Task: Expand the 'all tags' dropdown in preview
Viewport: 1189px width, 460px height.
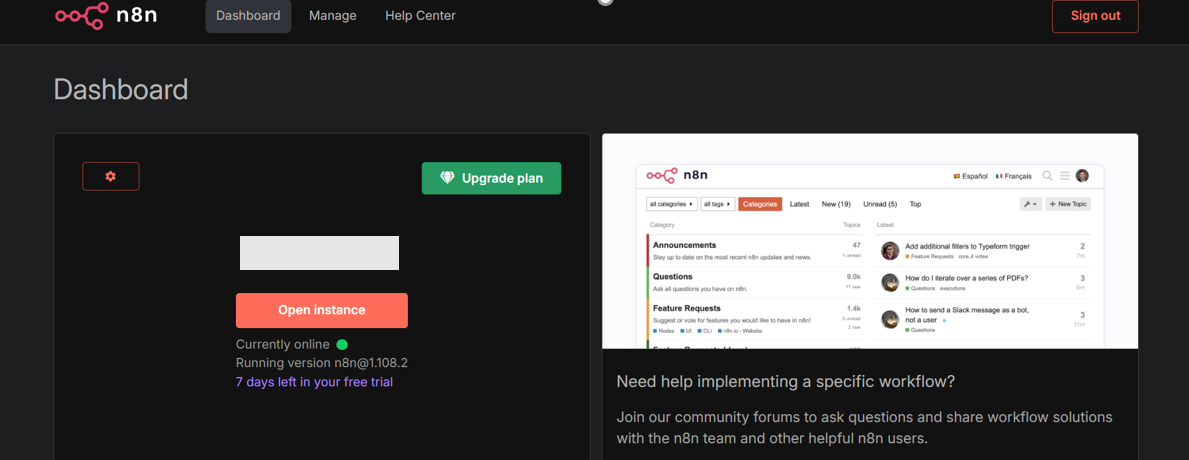Action: coord(717,204)
